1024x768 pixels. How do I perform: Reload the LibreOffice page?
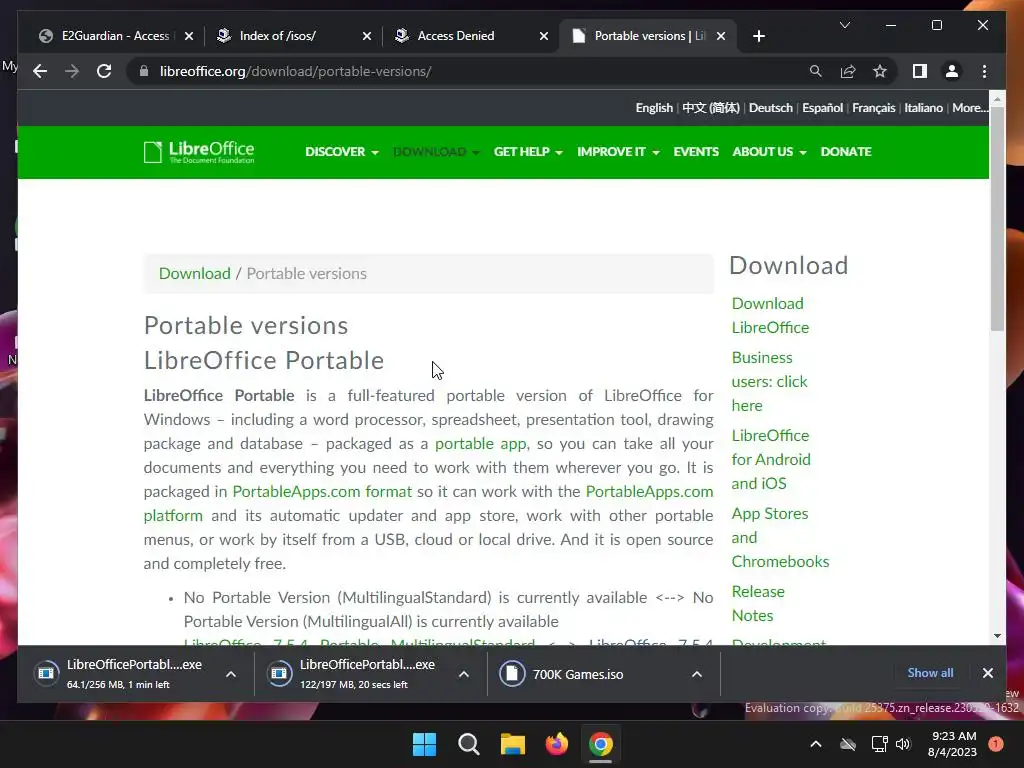[104, 71]
